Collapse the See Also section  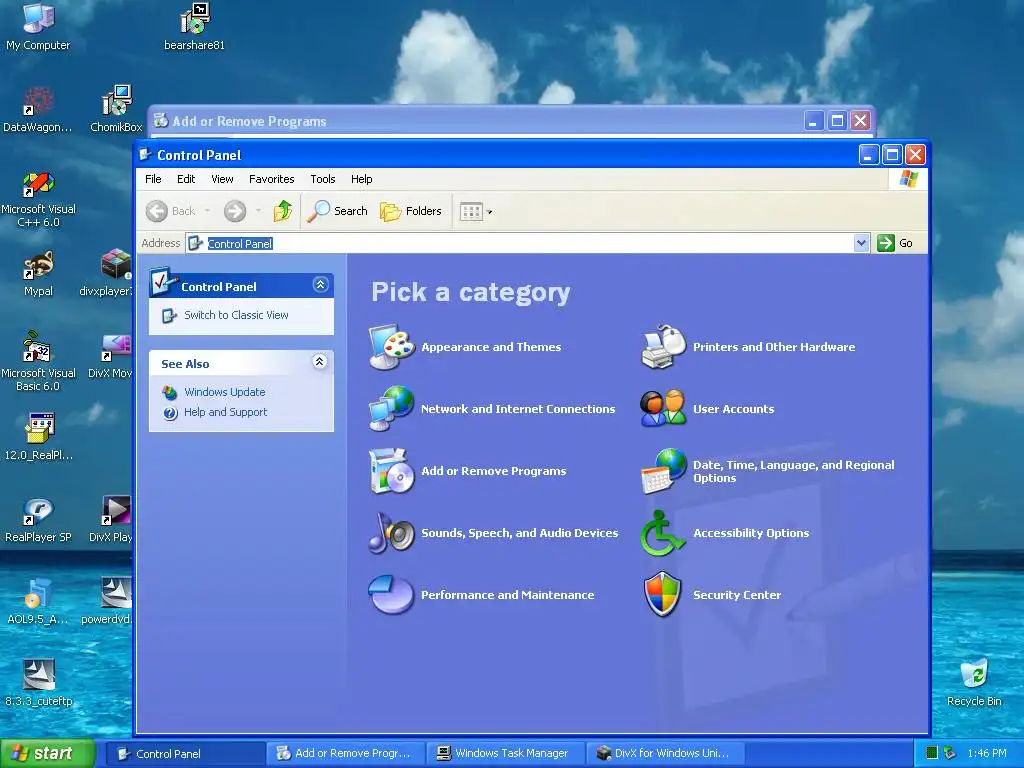319,362
